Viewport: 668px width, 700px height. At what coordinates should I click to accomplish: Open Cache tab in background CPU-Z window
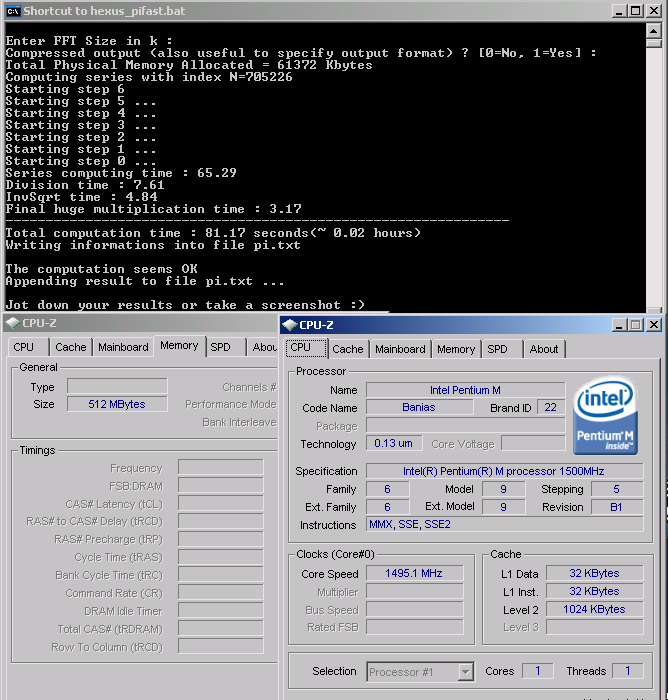click(x=71, y=347)
